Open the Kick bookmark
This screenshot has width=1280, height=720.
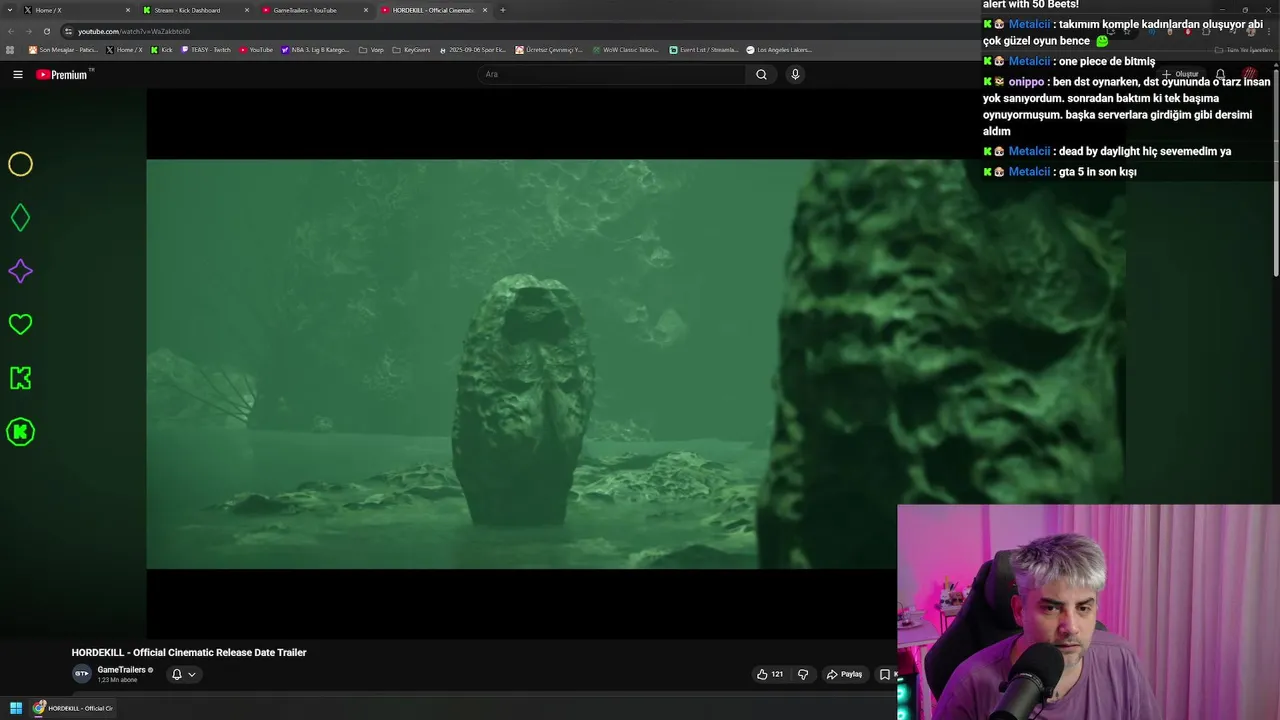[x=161, y=50]
